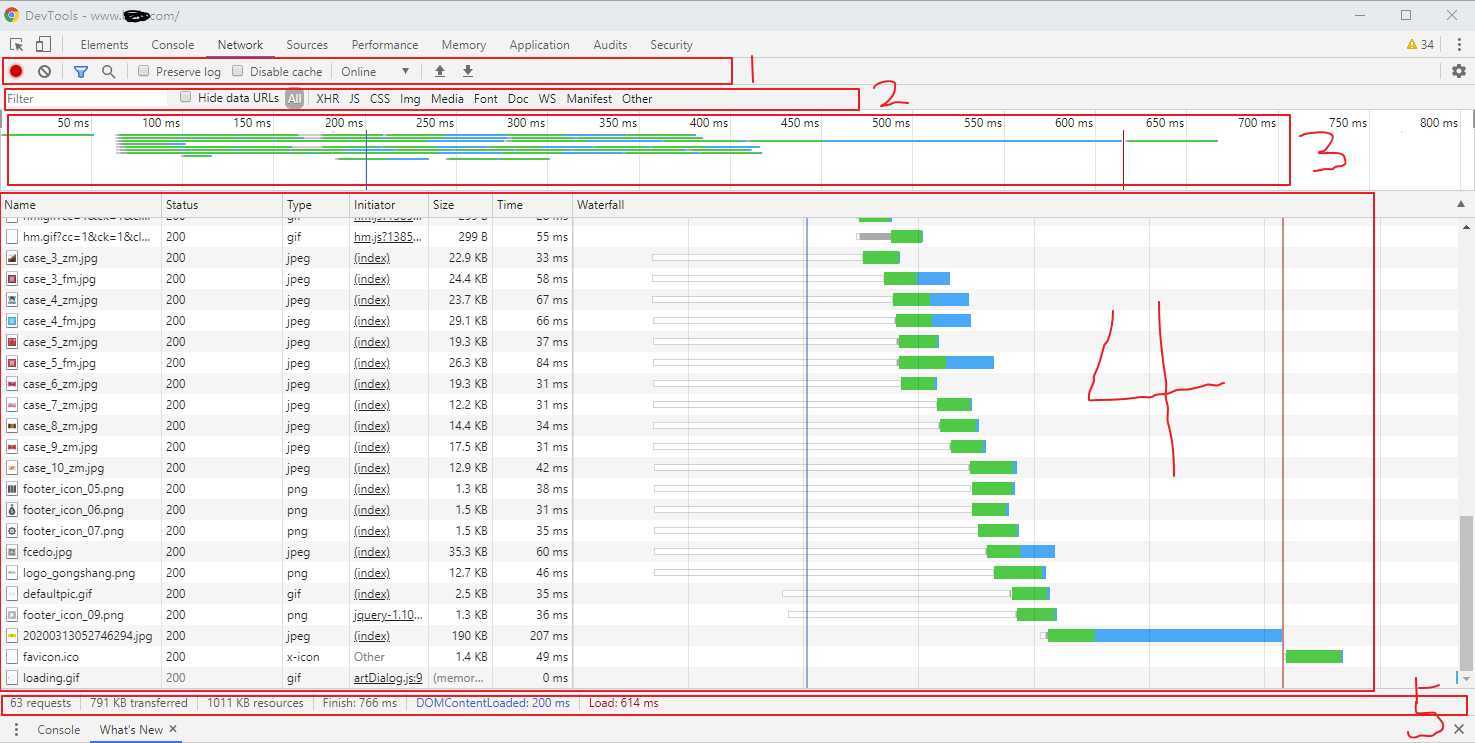
Task: Tick the Hide data URLs checkbox
Action: (186, 98)
